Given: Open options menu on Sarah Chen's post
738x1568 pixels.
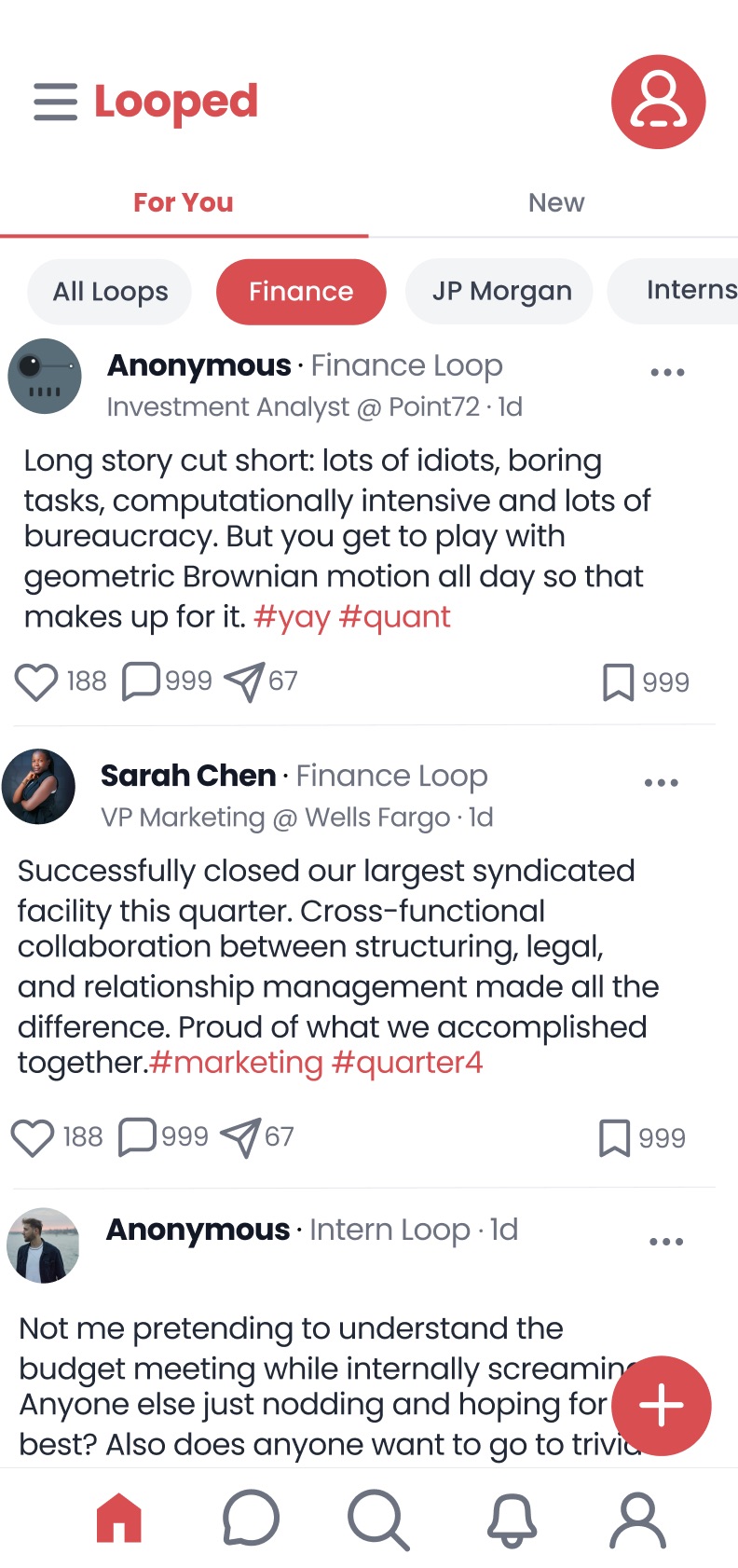Looking at the screenshot, I should click(x=662, y=782).
